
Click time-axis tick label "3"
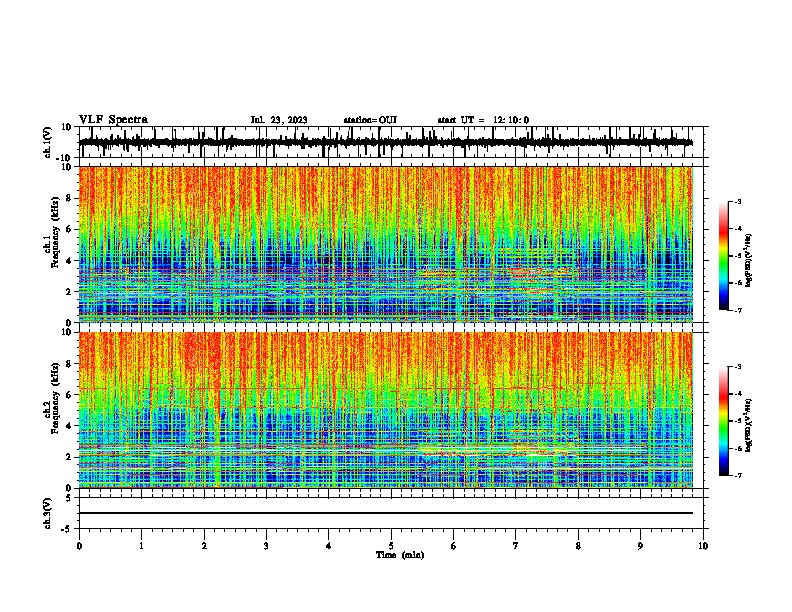(x=266, y=546)
